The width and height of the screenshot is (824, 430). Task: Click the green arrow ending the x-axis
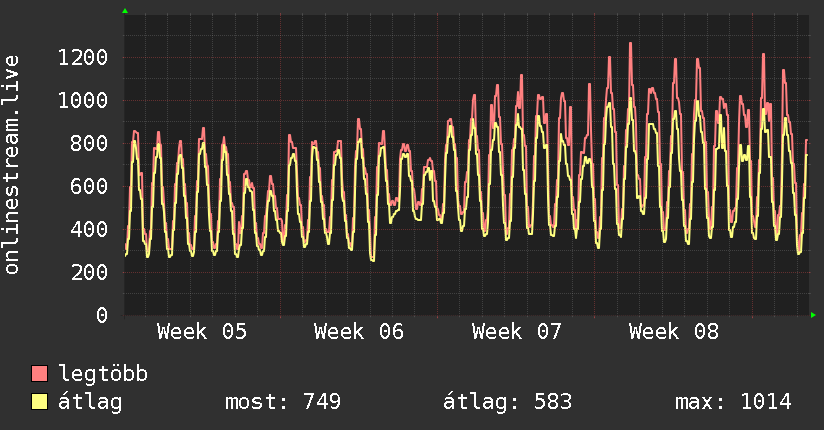point(813,315)
